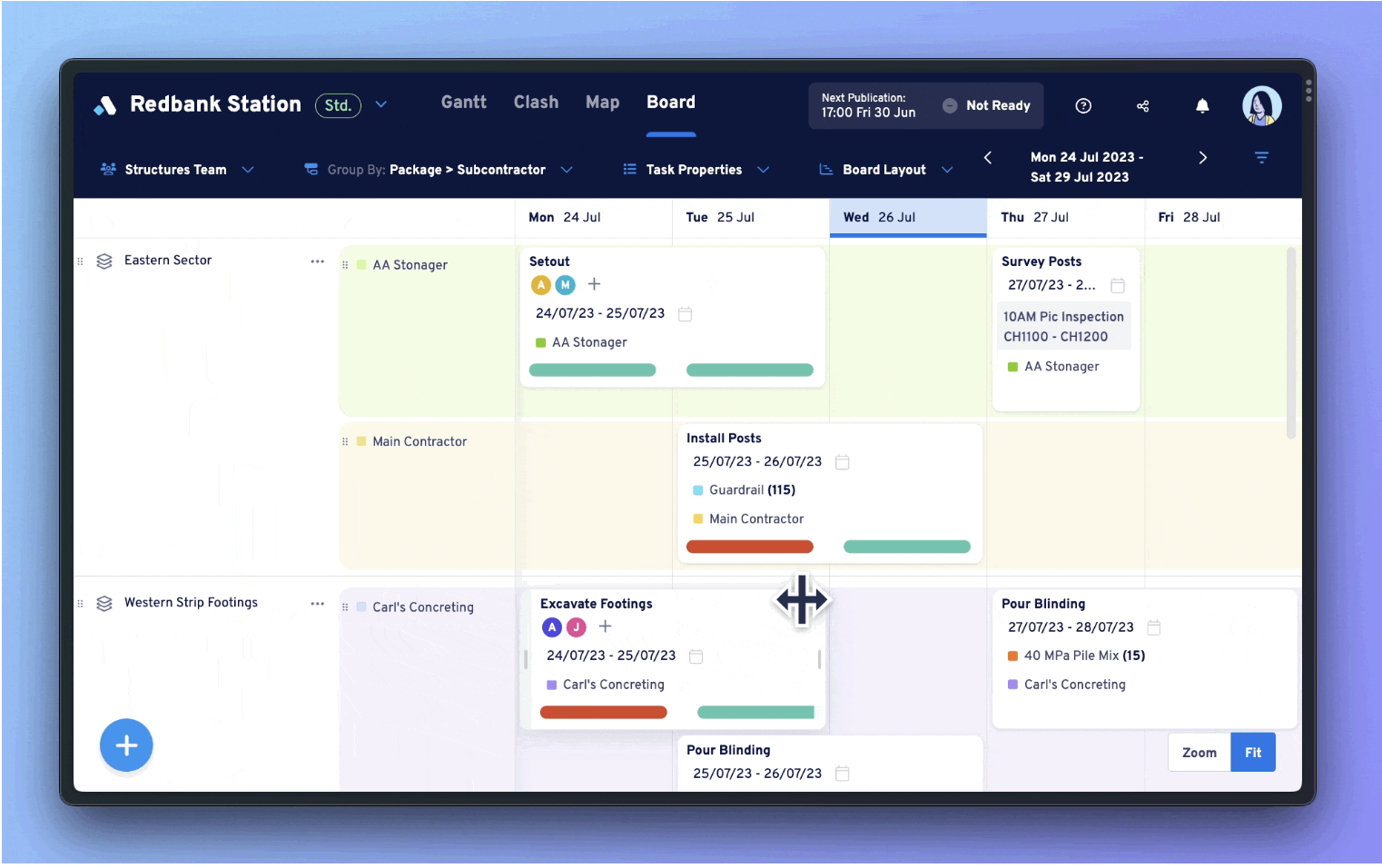1382x868 pixels.
Task: Add assignee to Excavate Footings card
Action: point(606,626)
